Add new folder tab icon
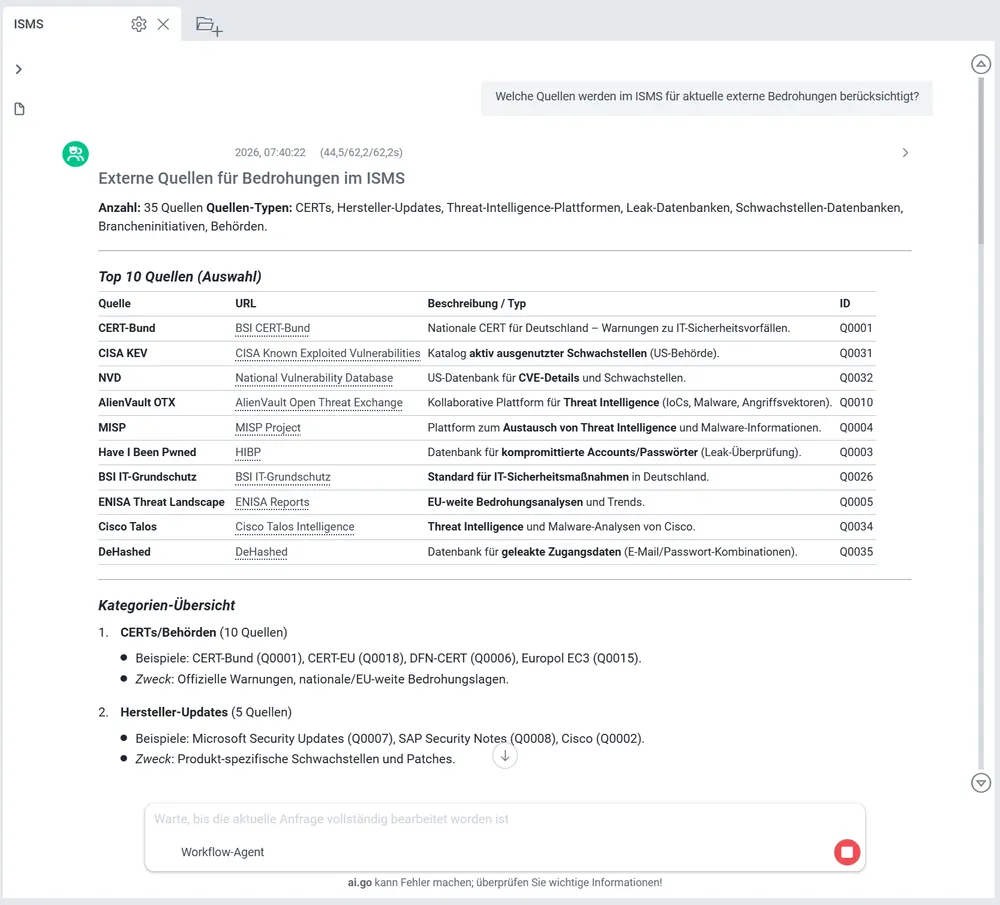This screenshot has width=1000, height=905. [209, 26]
